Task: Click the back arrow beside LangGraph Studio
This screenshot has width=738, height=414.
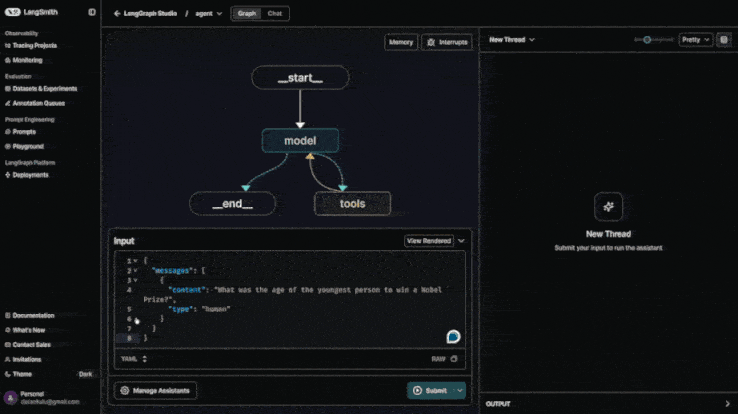Action: pyautogui.click(x=117, y=14)
